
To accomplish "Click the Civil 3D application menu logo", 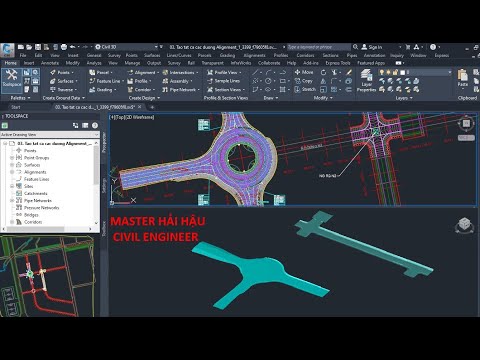I will 7,50.
